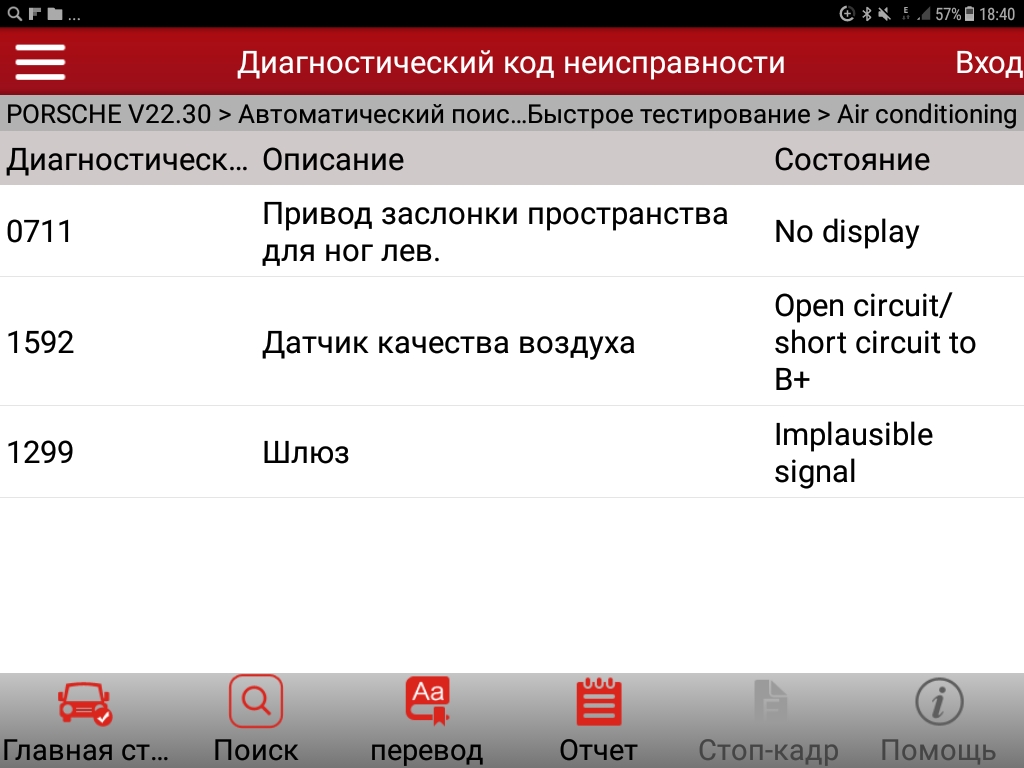
Task: Click the Шлюз fault description
Action: pos(305,453)
